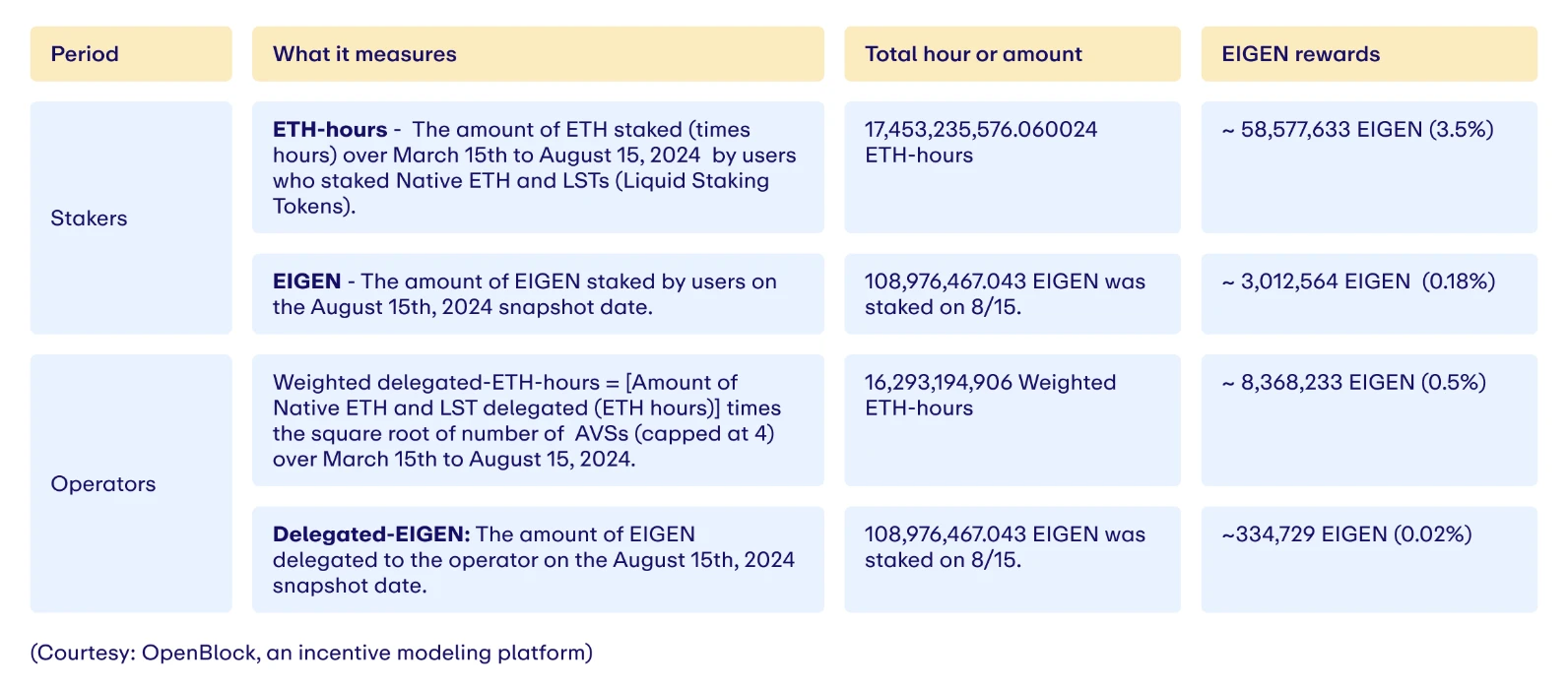Click the '~ 3,012,564 EIGEN (0.18%)' reward
This screenshot has width=1568, height=689.
(x=1358, y=282)
